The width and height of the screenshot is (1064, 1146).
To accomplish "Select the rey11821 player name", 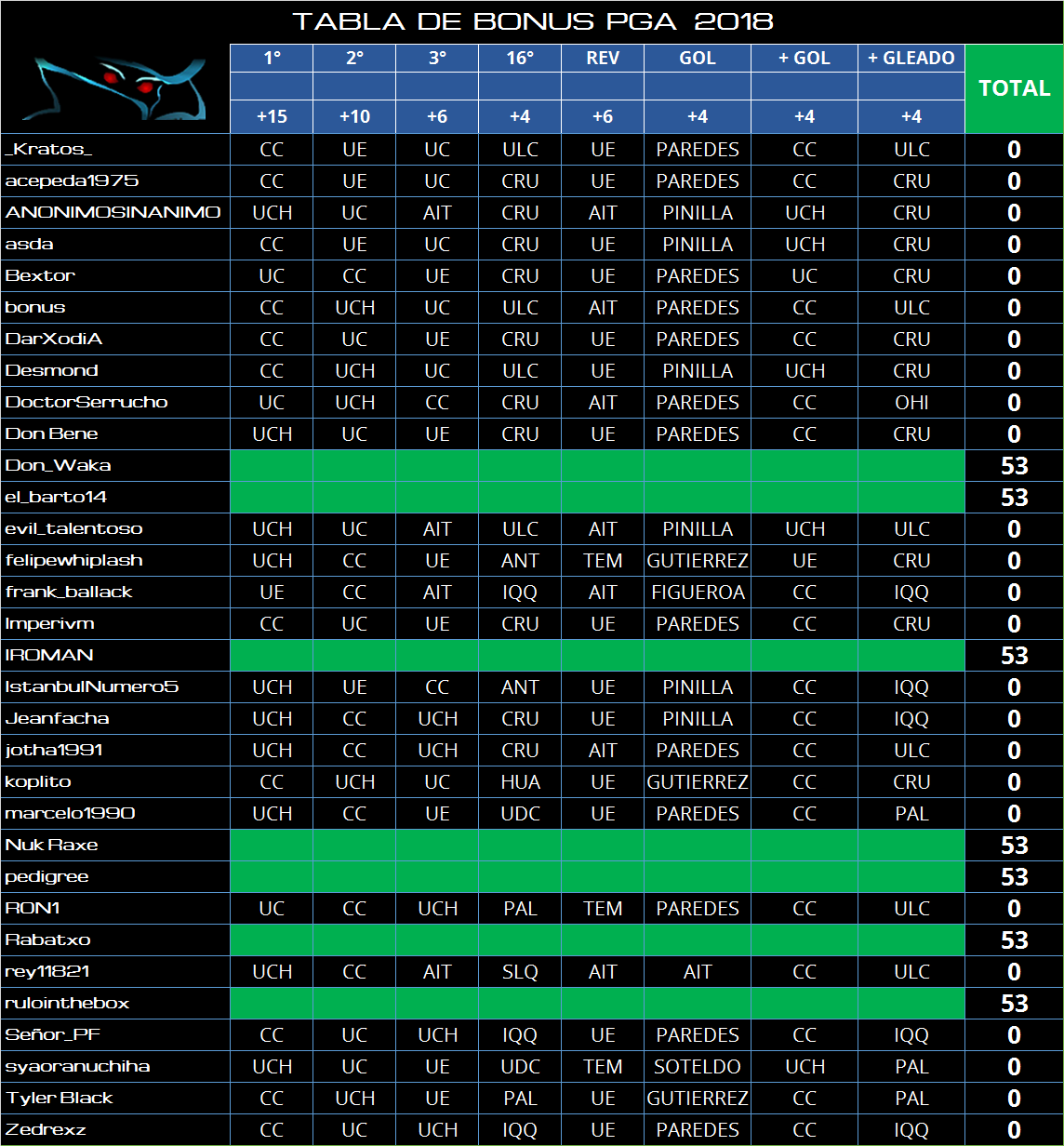I will click(x=47, y=972).
